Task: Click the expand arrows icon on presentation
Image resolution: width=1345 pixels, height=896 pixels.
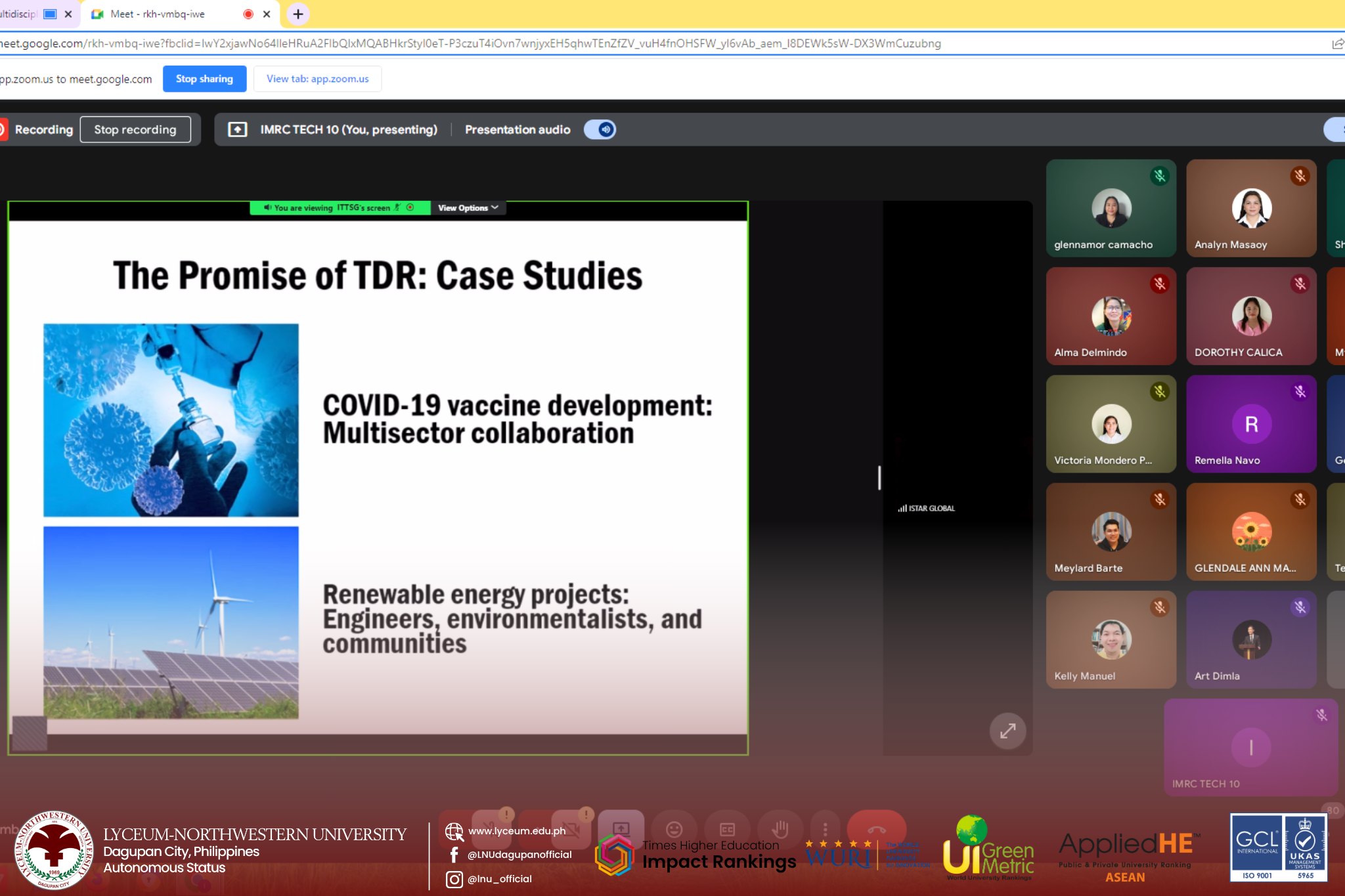Action: 1007,731
